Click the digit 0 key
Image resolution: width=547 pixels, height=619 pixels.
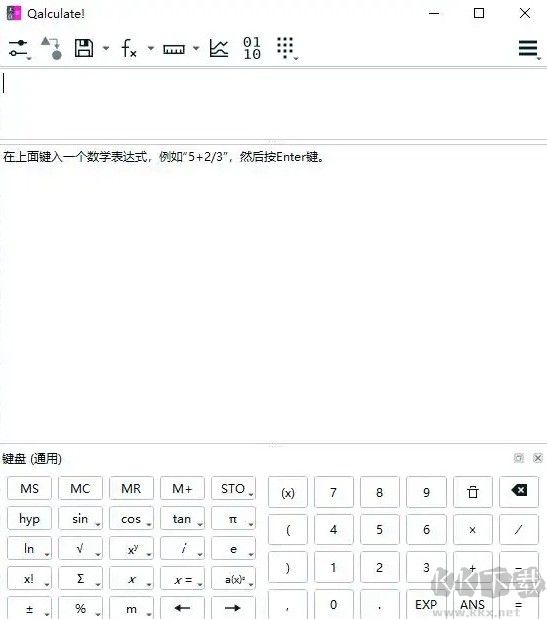coord(334,604)
